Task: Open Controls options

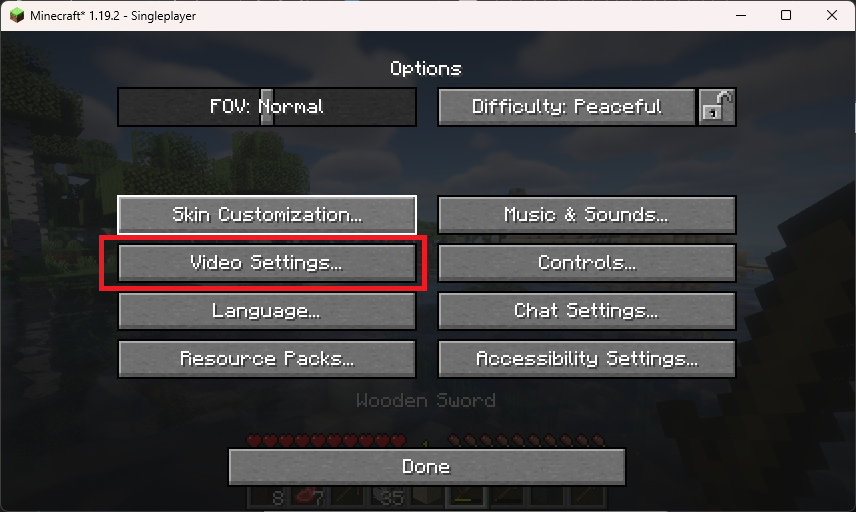Action: [587, 263]
